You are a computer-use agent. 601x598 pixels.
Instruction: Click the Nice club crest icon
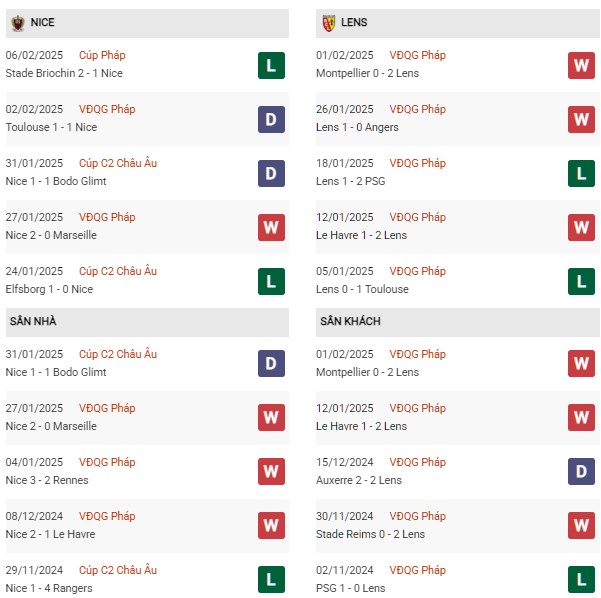[18, 23]
